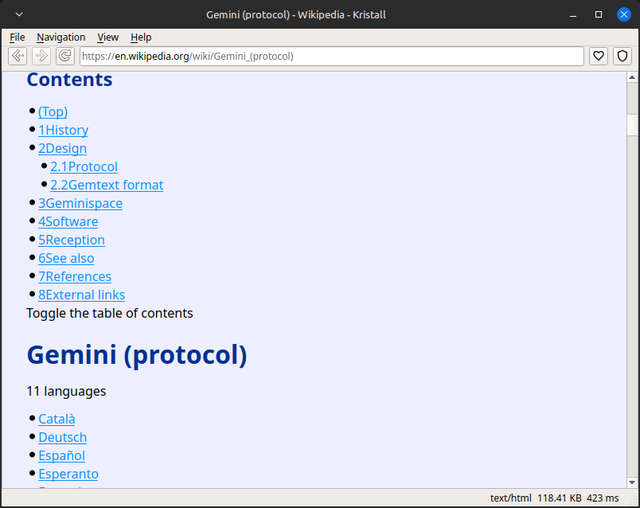The width and height of the screenshot is (640, 508).
Task: Open the Català language link
Action: (57, 419)
